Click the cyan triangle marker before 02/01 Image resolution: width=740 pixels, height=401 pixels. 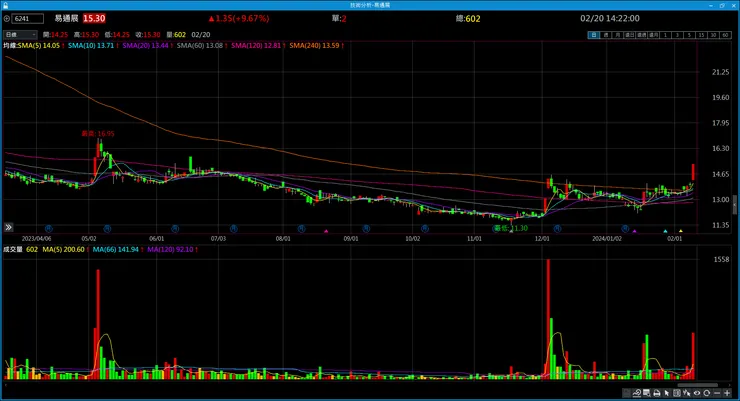[x=665, y=231]
